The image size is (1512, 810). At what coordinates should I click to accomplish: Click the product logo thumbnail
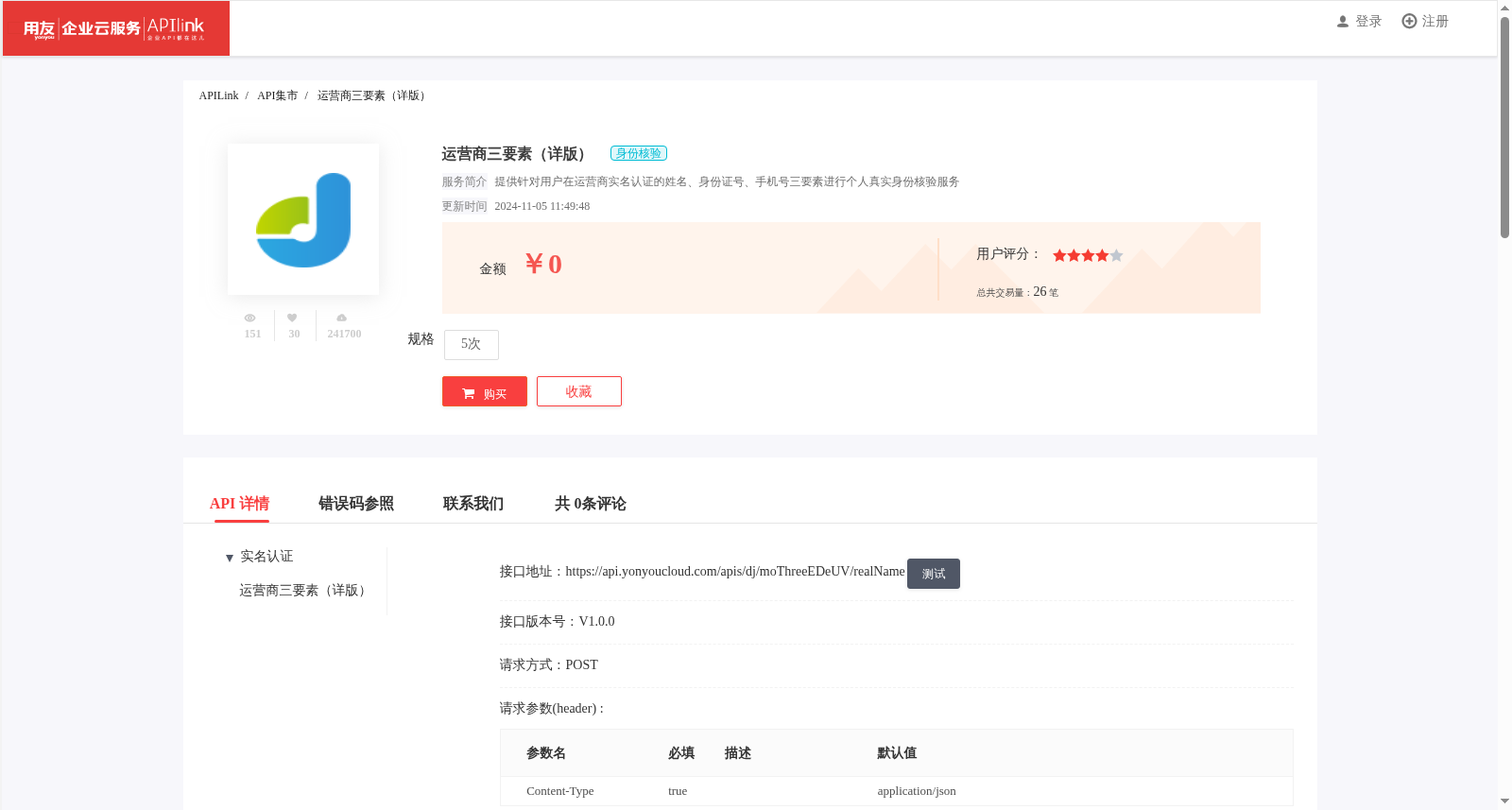click(x=303, y=219)
